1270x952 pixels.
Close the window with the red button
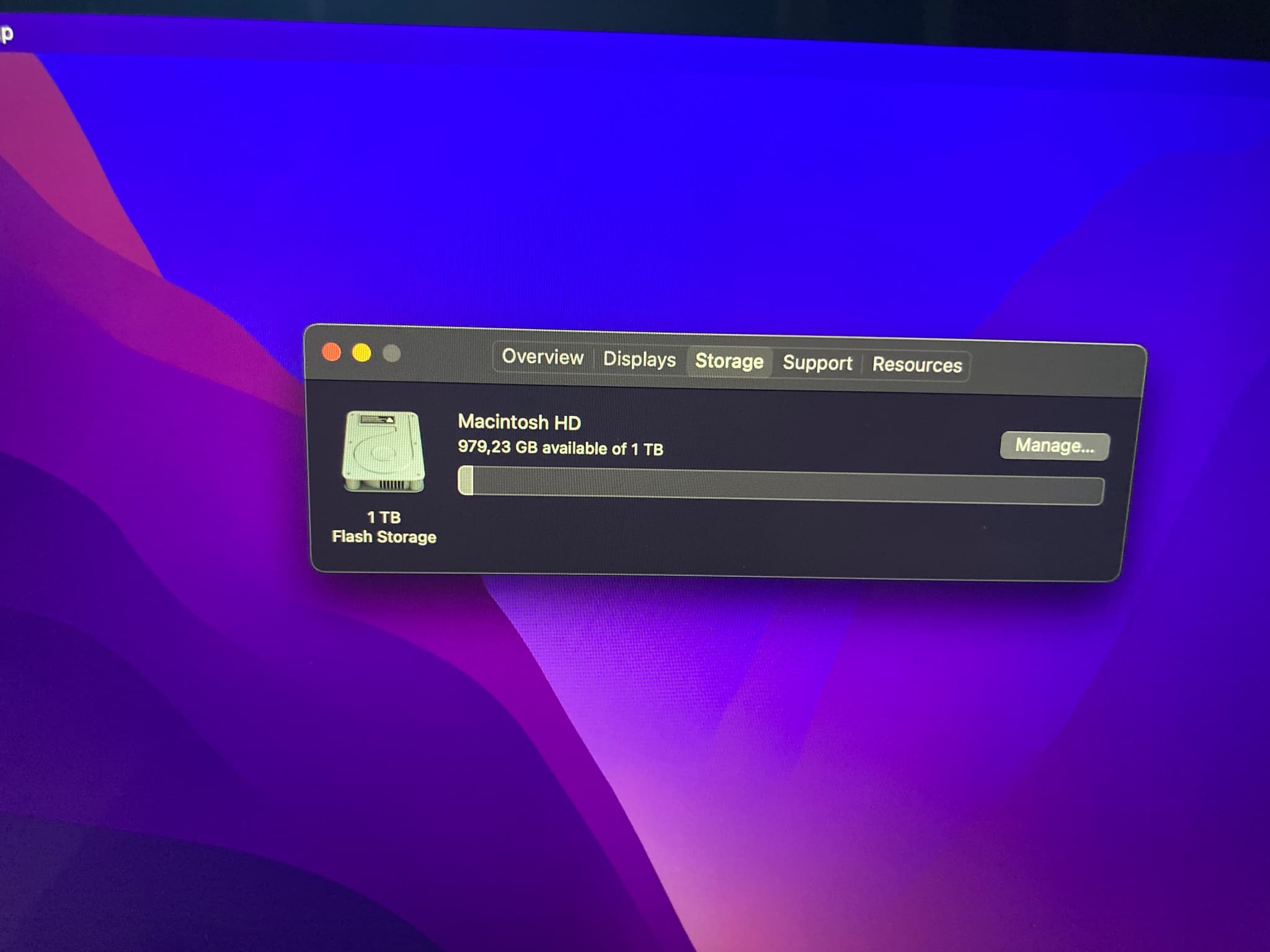click(332, 352)
